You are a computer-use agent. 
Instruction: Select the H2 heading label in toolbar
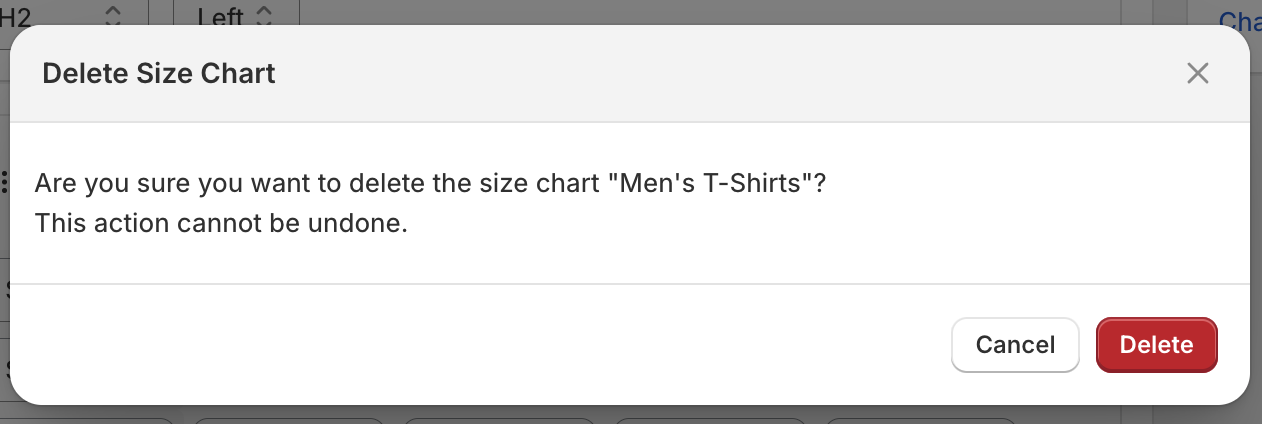pyautogui.click(x=16, y=14)
